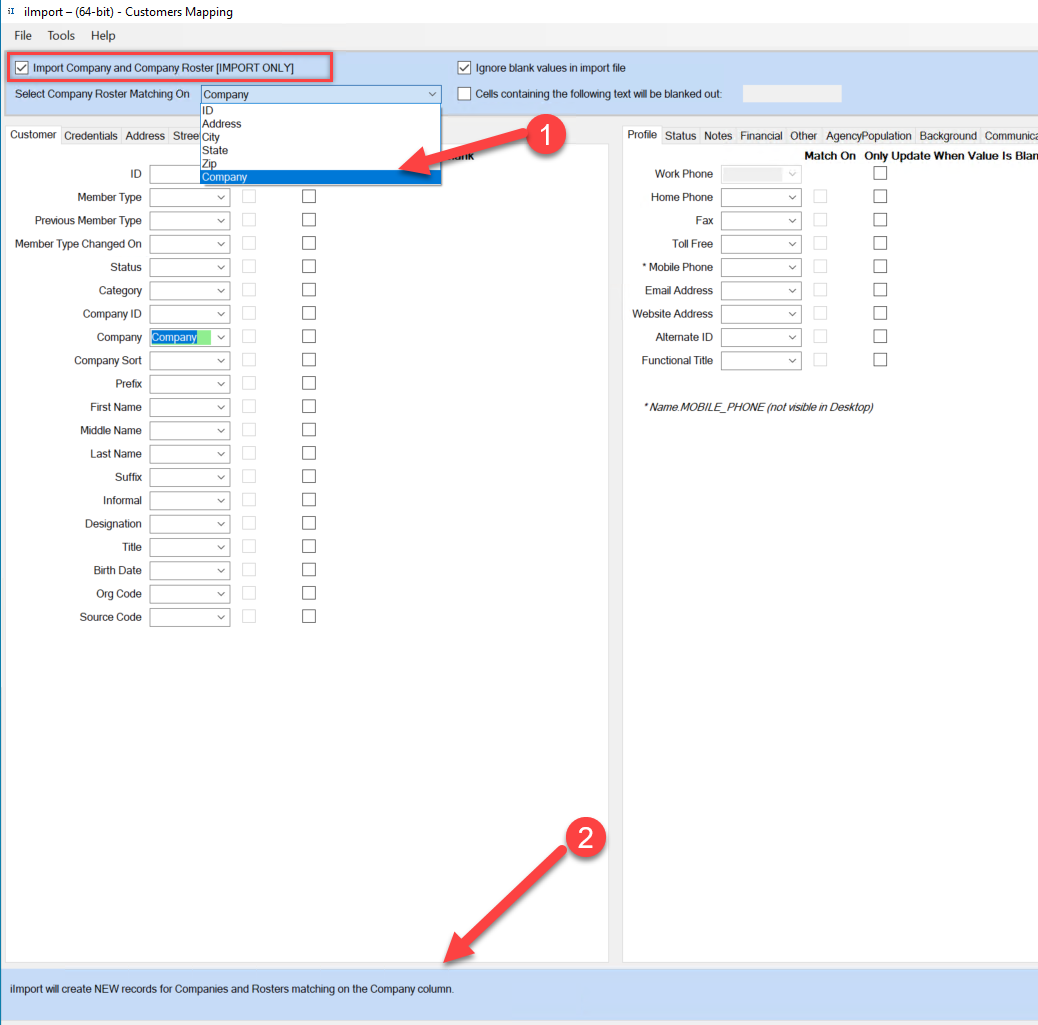Open the Tools menu
The height and width of the screenshot is (1025, 1038).
coord(61,36)
